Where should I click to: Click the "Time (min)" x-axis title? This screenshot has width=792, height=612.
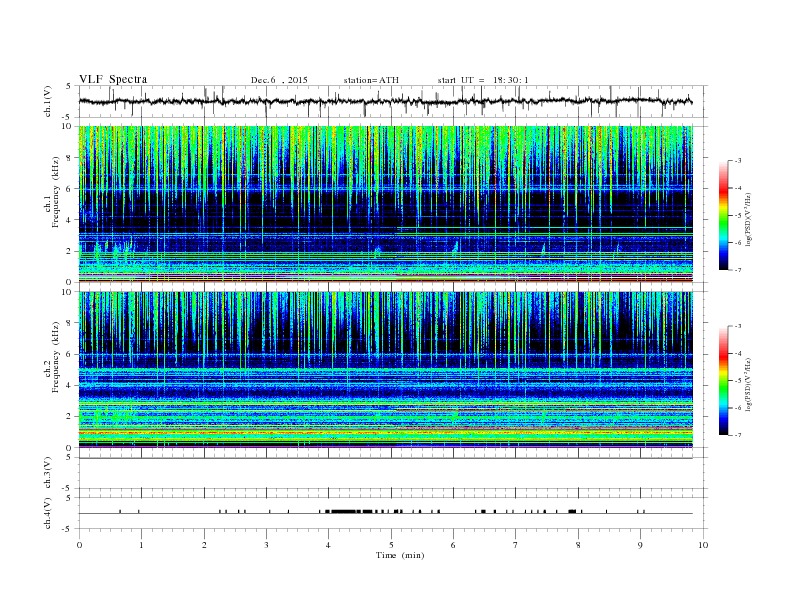pyautogui.click(x=400, y=555)
